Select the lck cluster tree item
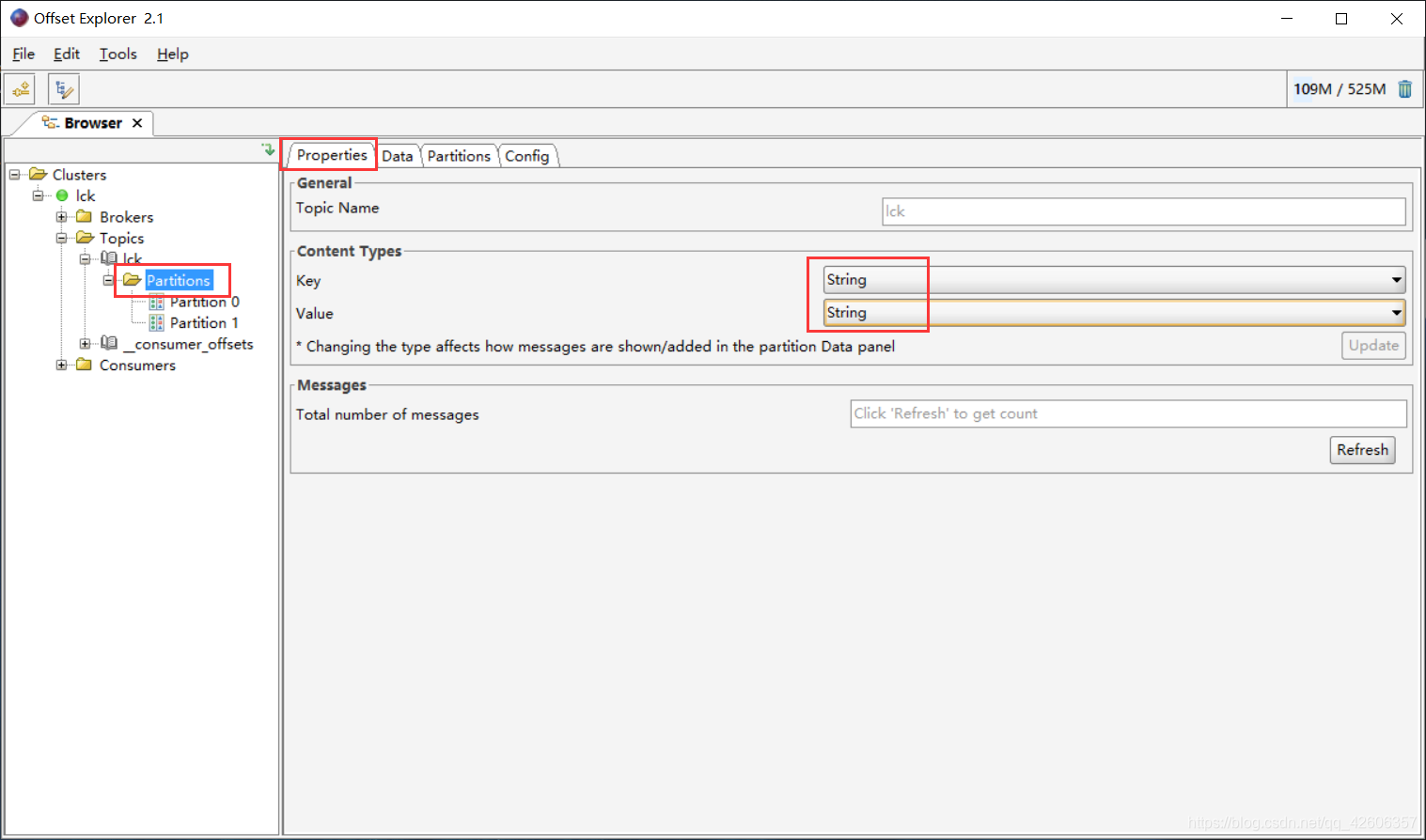The height and width of the screenshot is (840, 1426). pyautogui.click(x=86, y=195)
